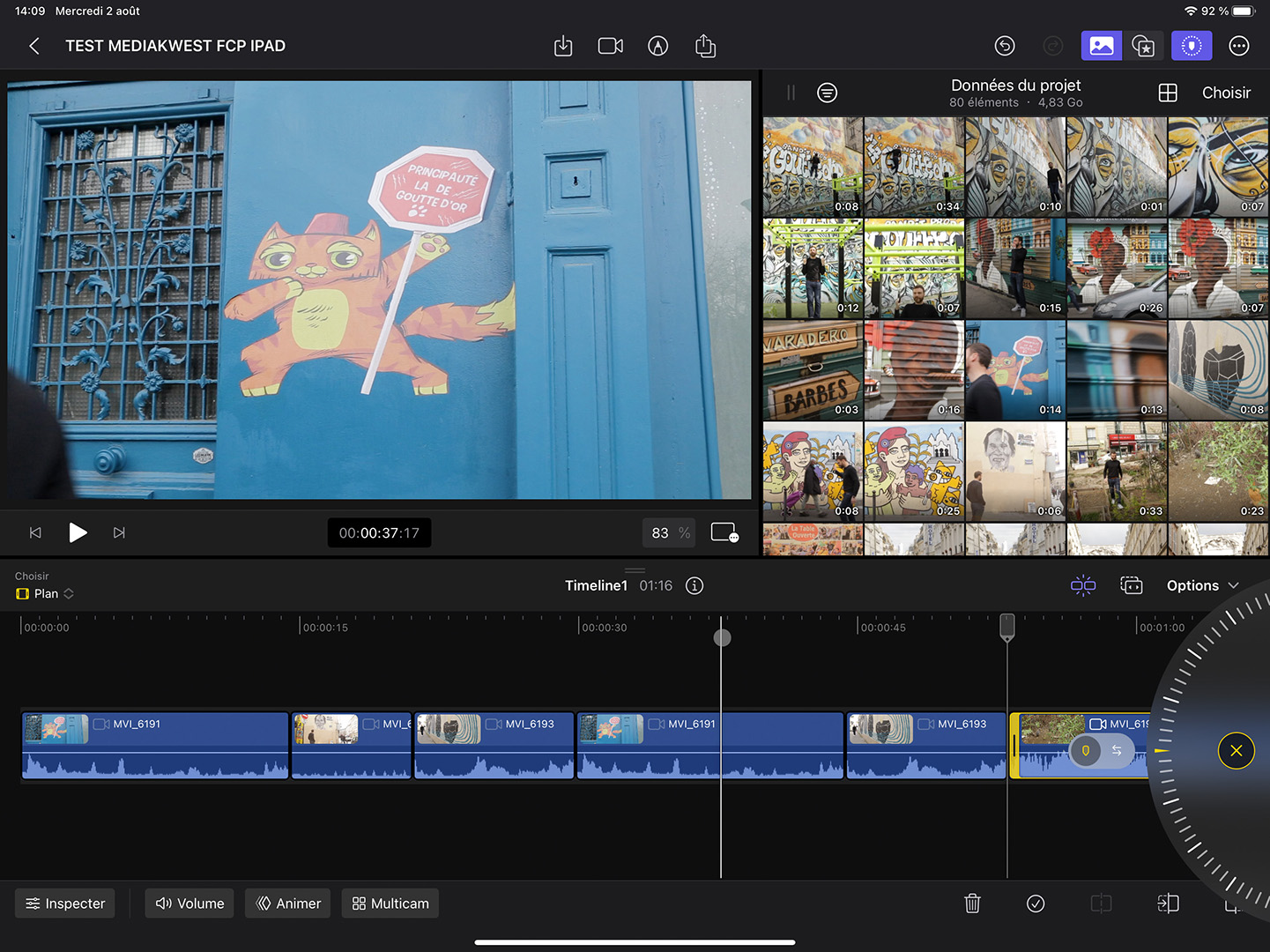Tap Choisir in the browser
Screen dimensions: 1270x952
click(x=1226, y=93)
